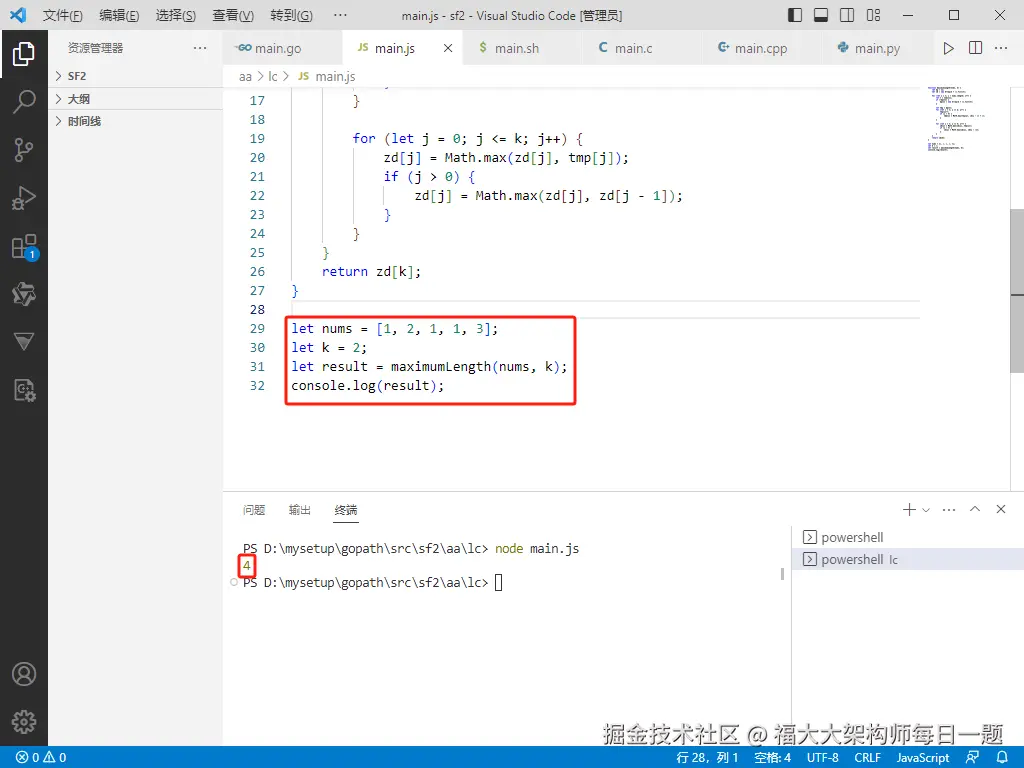Open the 编辑(E) menu

coord(119,15)
